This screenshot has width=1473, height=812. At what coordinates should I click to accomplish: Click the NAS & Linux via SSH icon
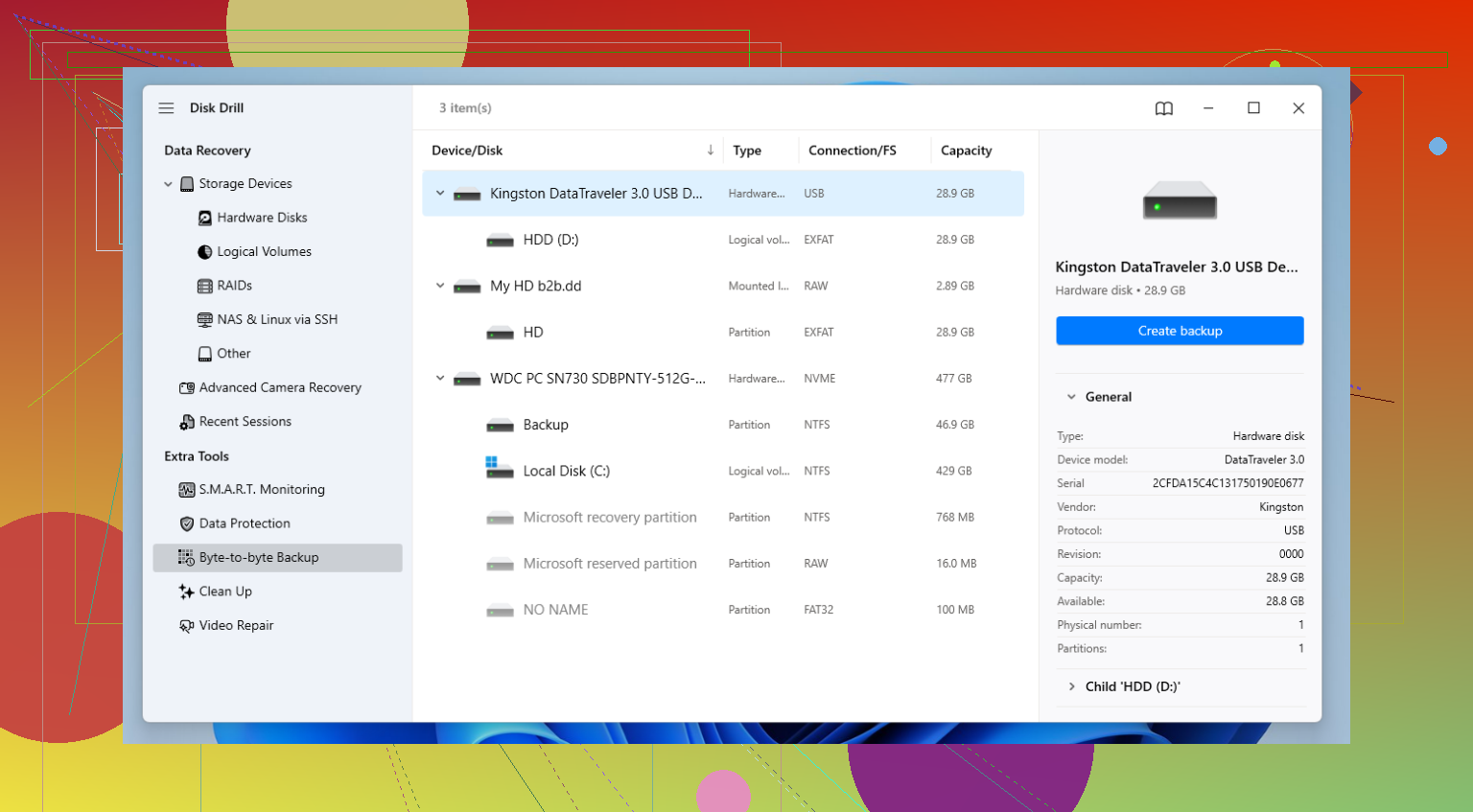click(204, 320)
